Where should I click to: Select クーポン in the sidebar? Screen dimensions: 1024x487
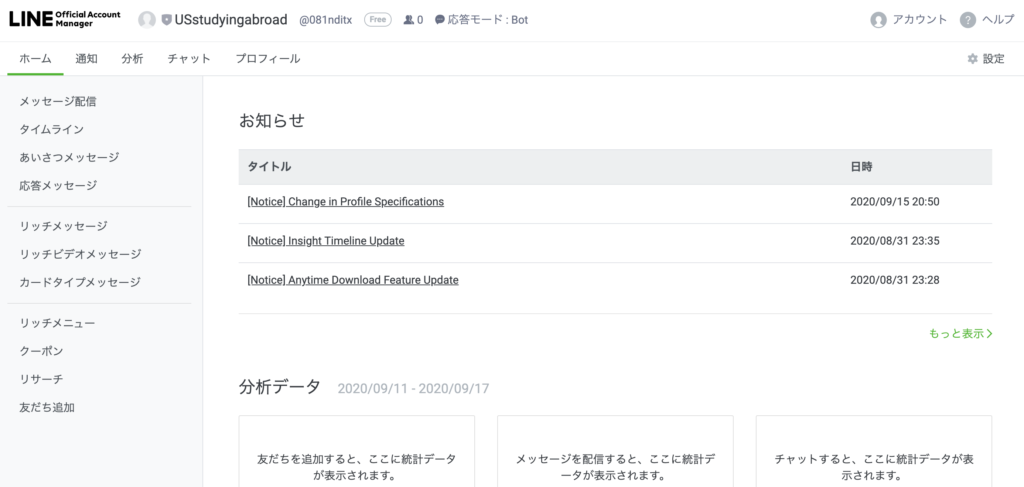tap(41, 351)
